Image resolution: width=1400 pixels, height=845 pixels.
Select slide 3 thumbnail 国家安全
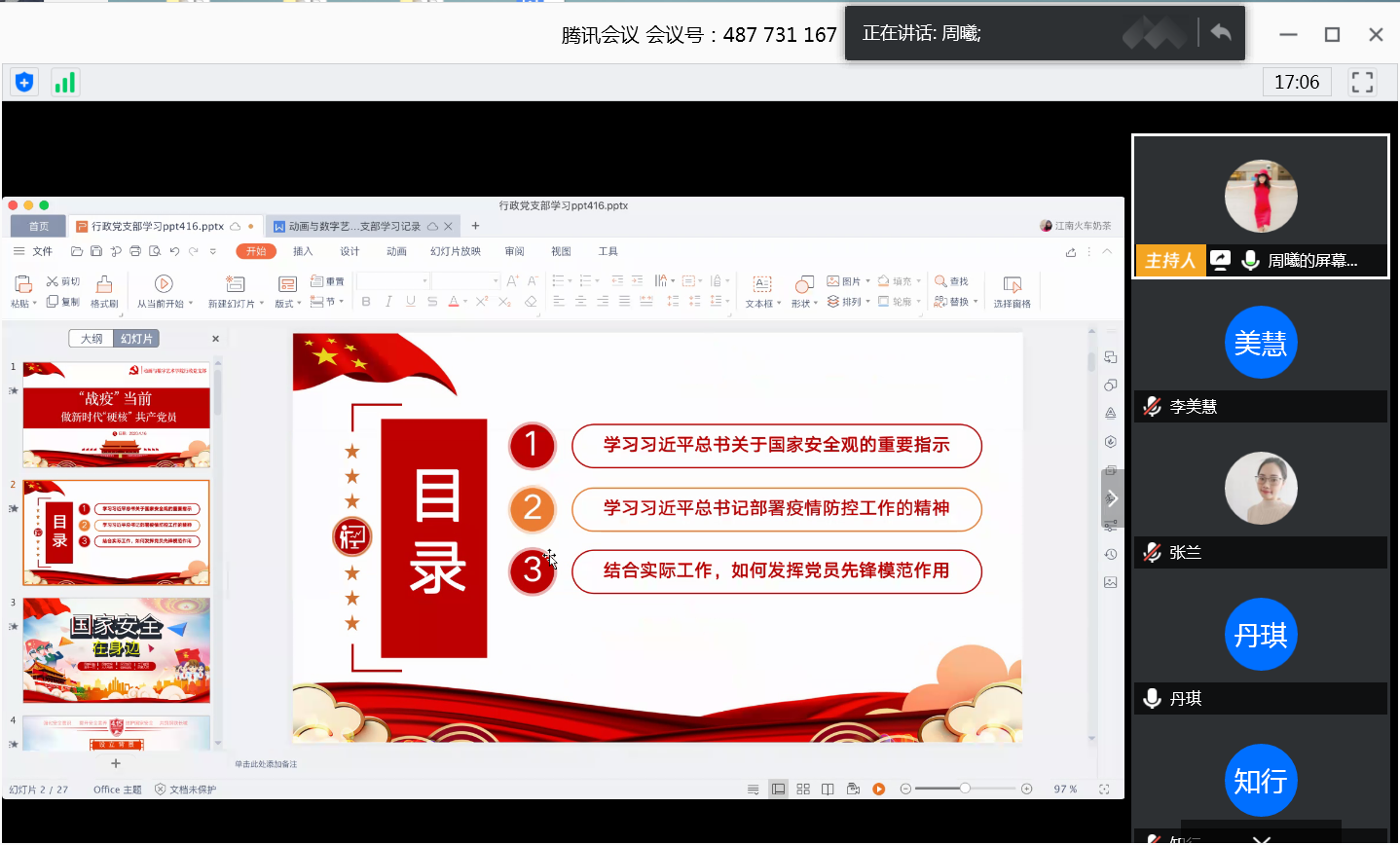(x=116, y=650)
